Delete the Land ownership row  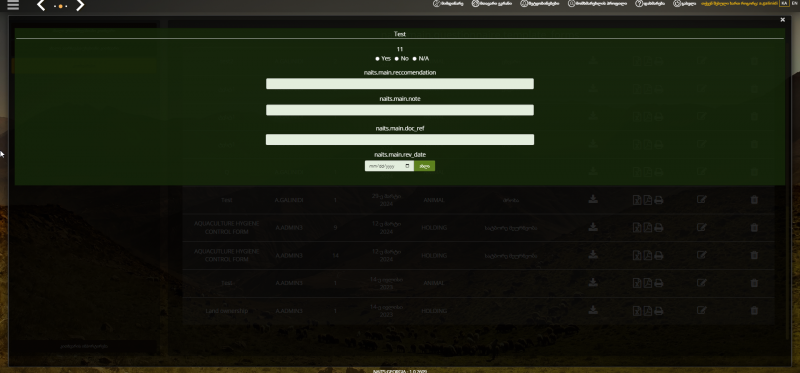754,310
